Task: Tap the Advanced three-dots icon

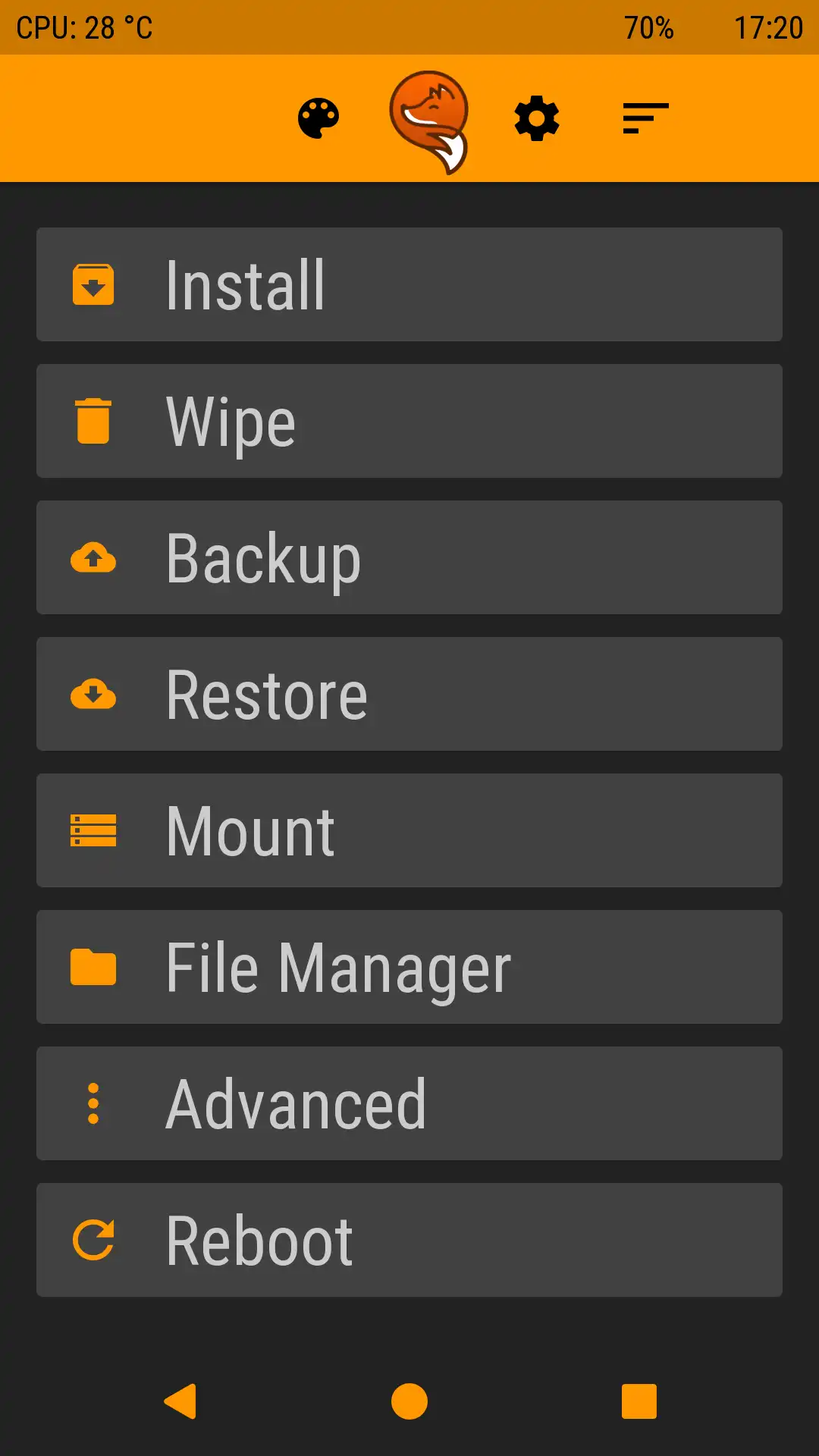Action: tap(93, 1103)
